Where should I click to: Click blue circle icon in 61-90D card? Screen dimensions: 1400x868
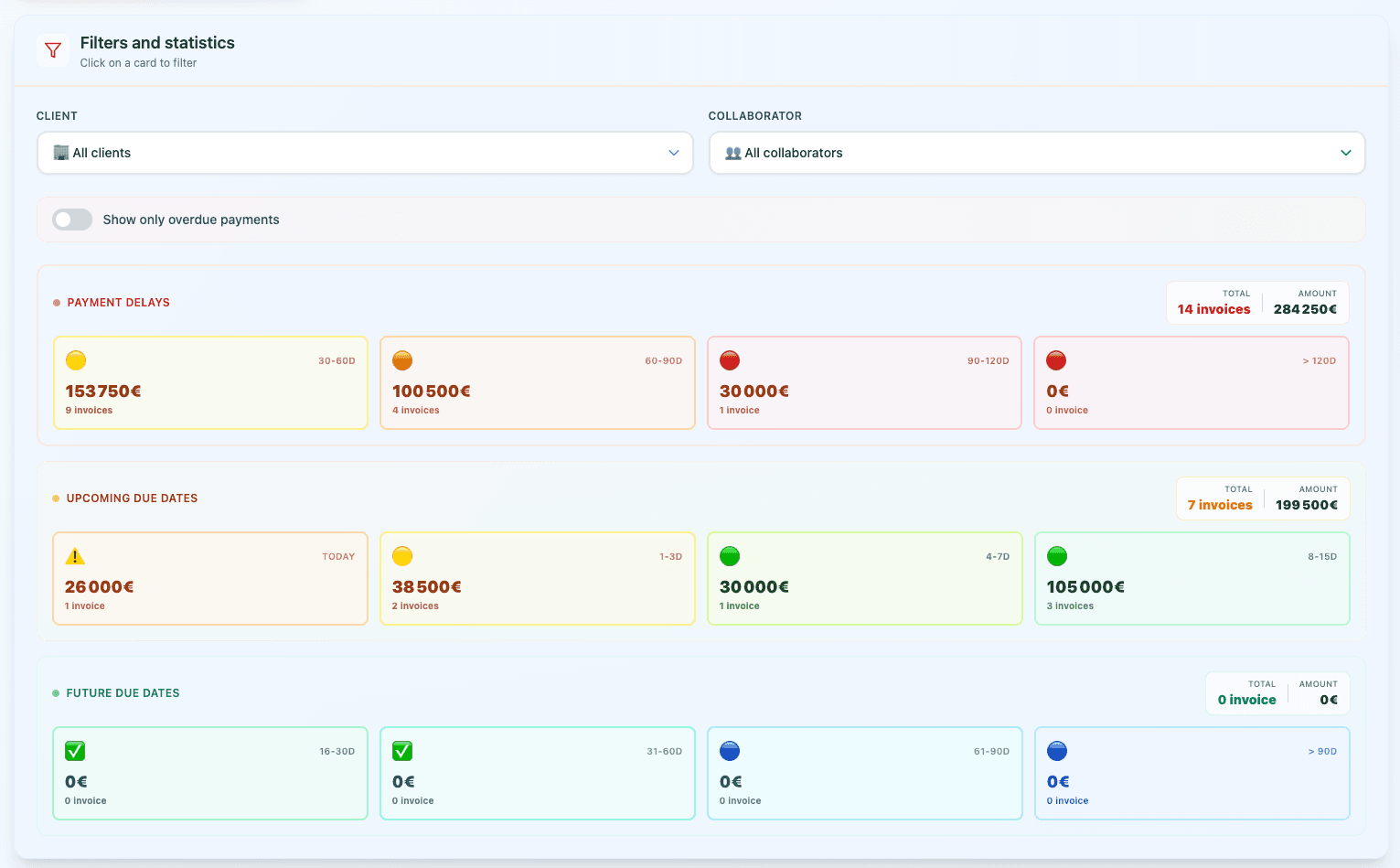point(730,751)
